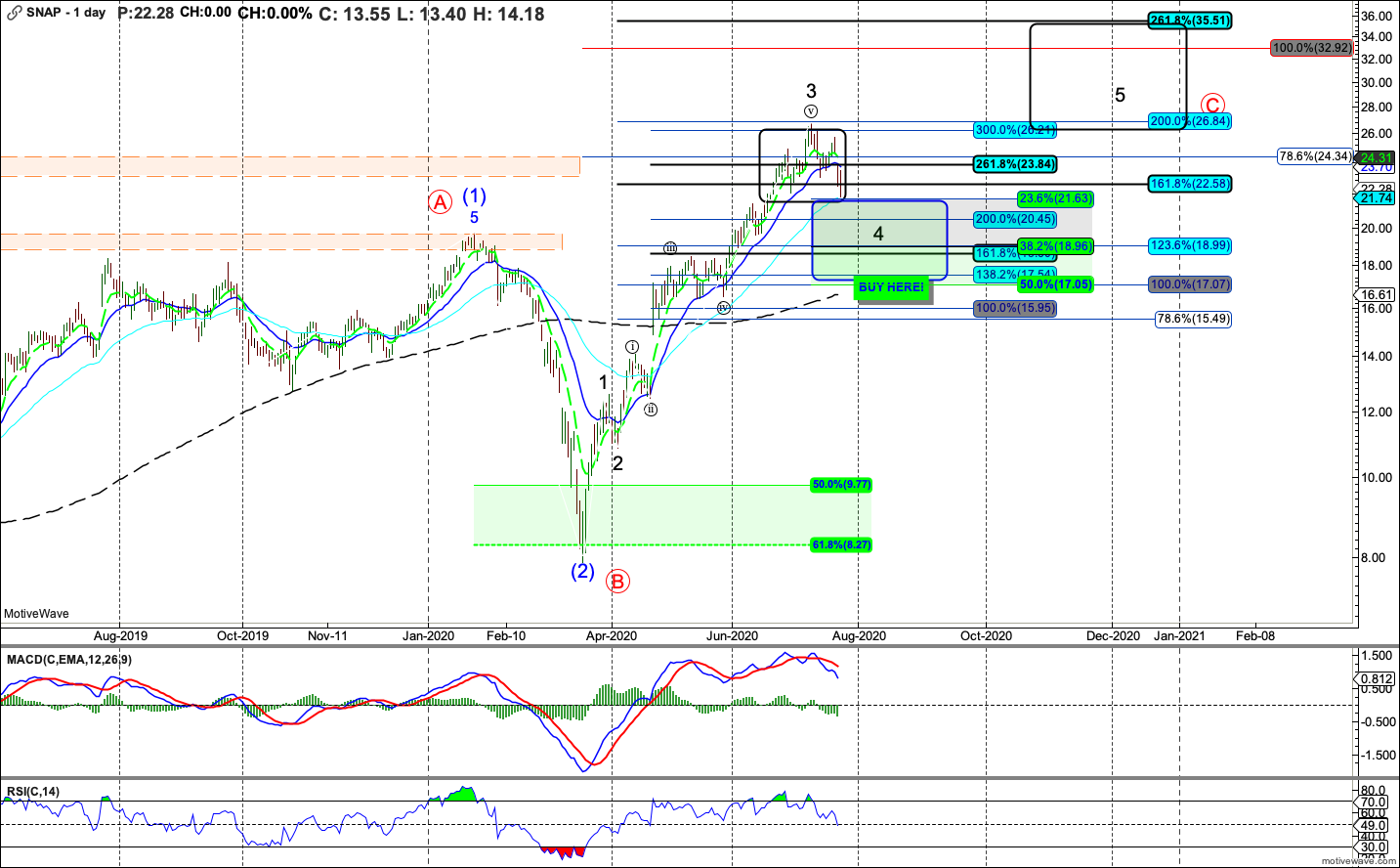The height and width of the screenshot is (868, 1400).
Task: Select the 61.8%(8.27) green zone label
Action: 841,544
